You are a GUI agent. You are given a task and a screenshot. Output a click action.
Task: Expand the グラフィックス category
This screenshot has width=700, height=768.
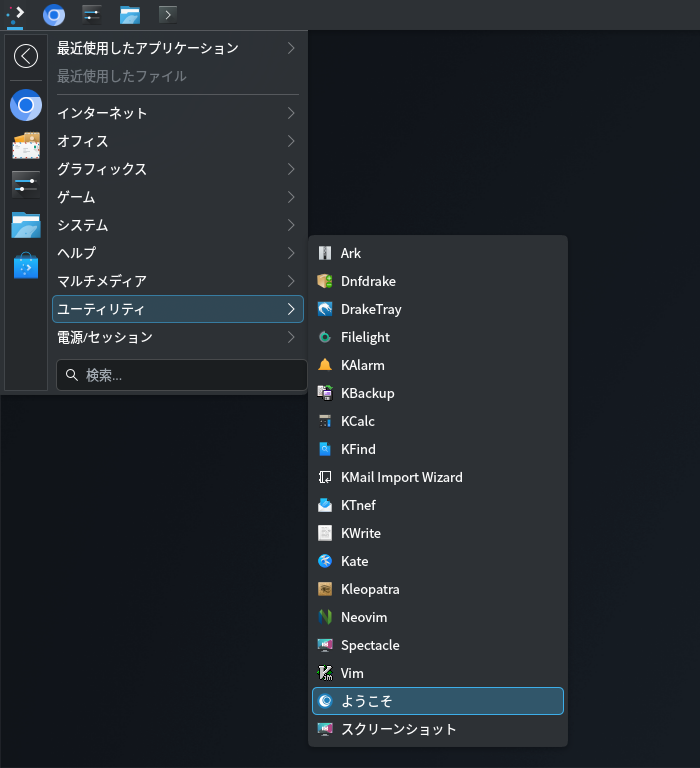pyautogui.click(x=178, y=169)
